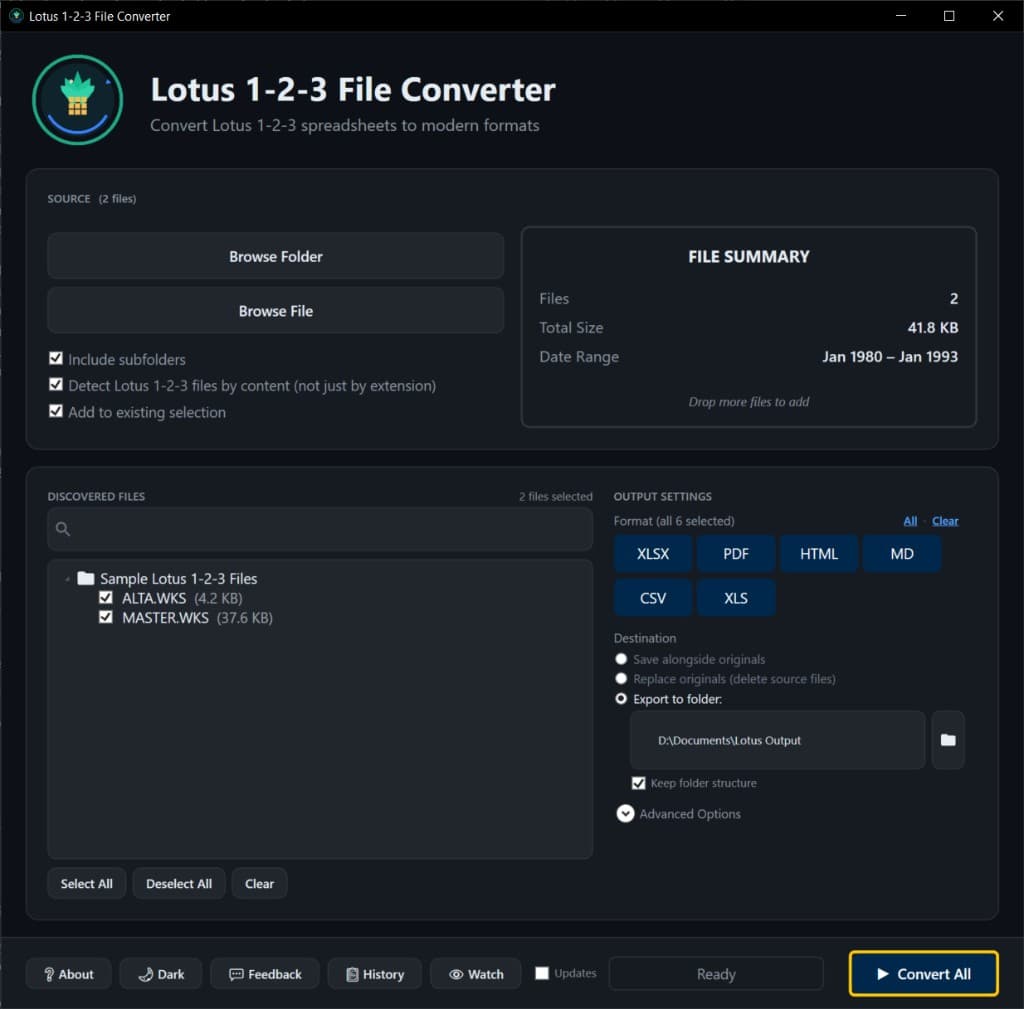Viewport: 1024px width, 1009px height.
Task: Click the Lotus app icon in title bar
Action: pyautogui.click(x=16, y=16)
